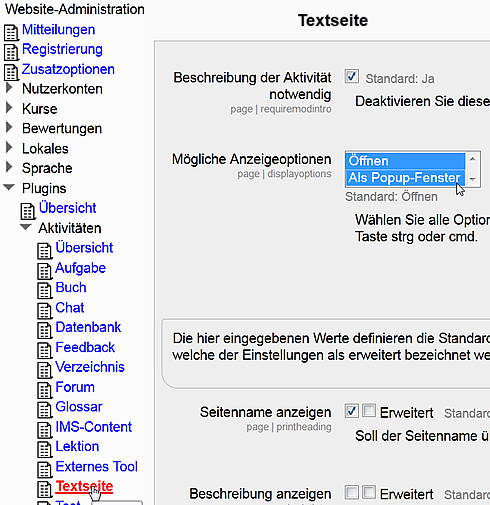Click the 'page | displayoptions' setting name
This screenshot has height=505, width=490.
284,174
